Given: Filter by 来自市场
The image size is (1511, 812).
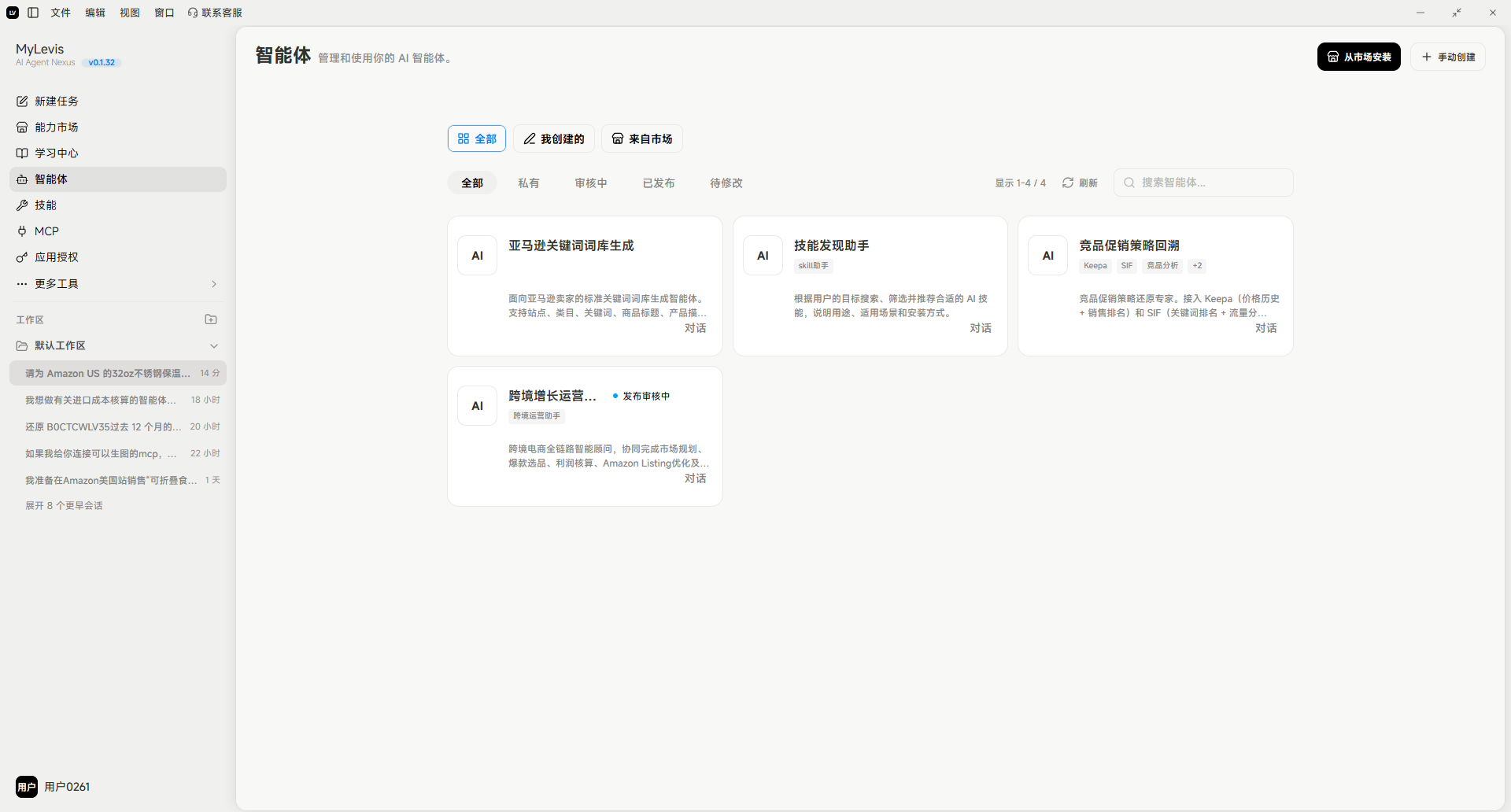Looking at the screenshot, I should tap(642, 138).
